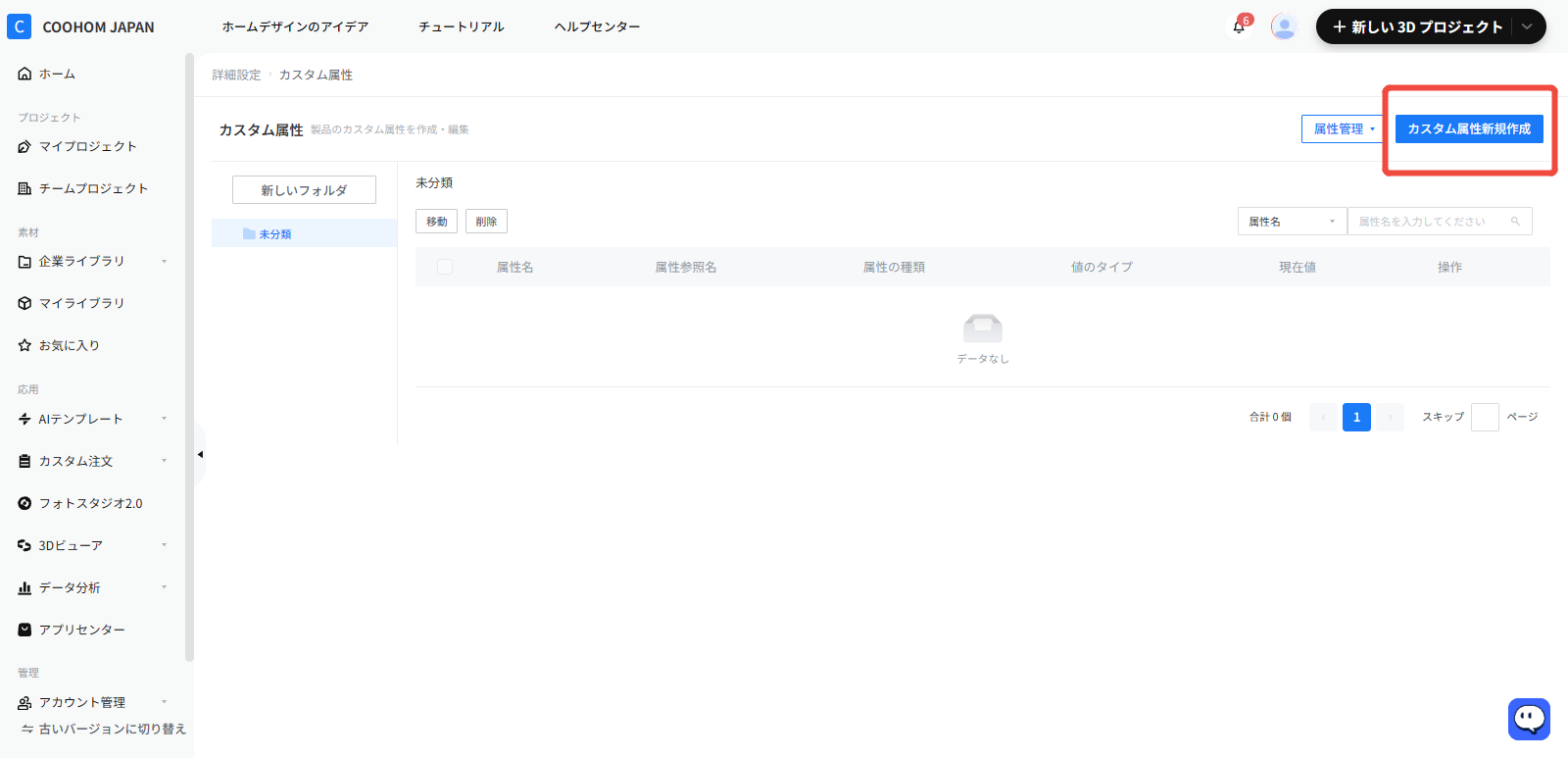1568x758 pixels.
Task: Click the switch version arrows icon
Action: pos(27,729)
